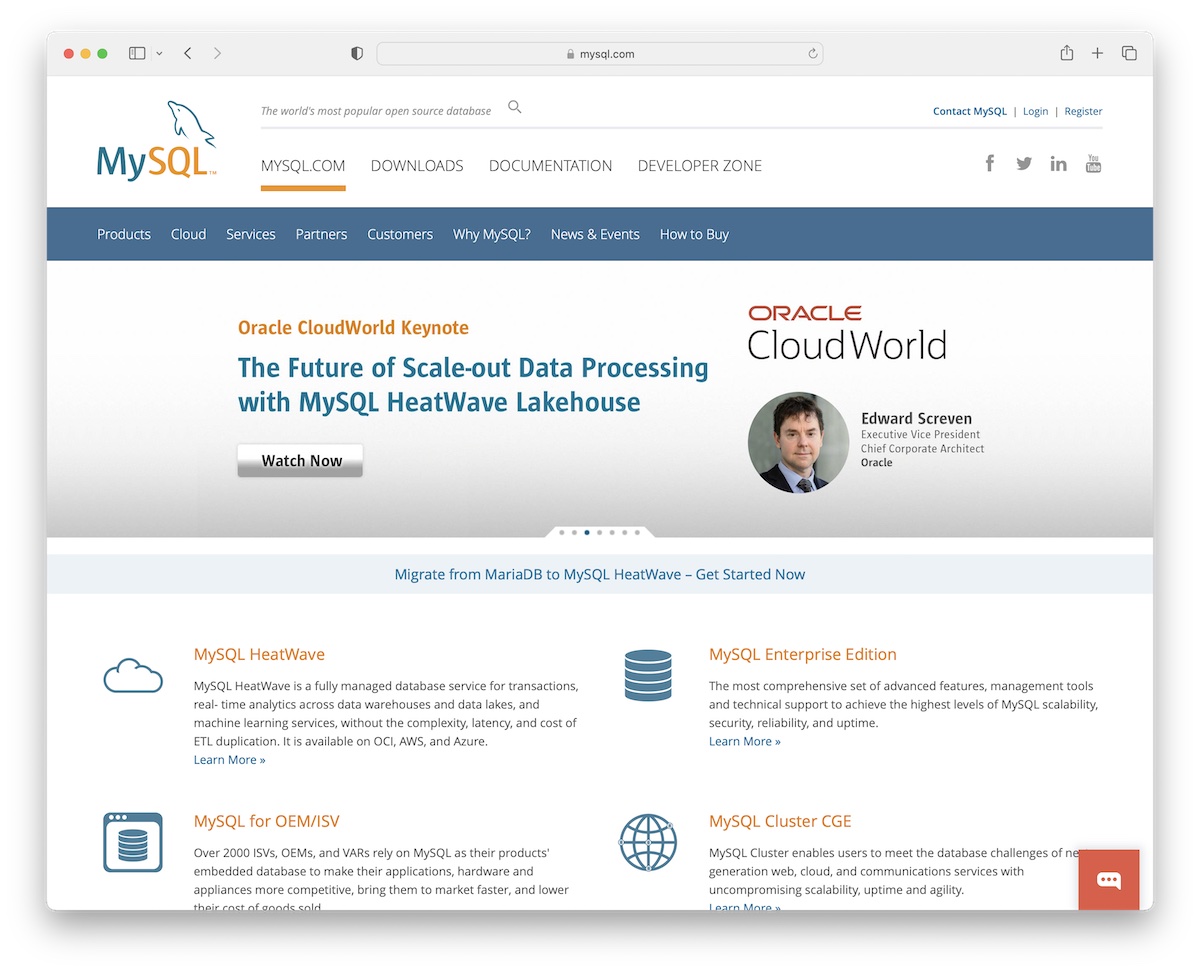Click the search magnifier icon

pyautogui.click(x=514, y=107)
